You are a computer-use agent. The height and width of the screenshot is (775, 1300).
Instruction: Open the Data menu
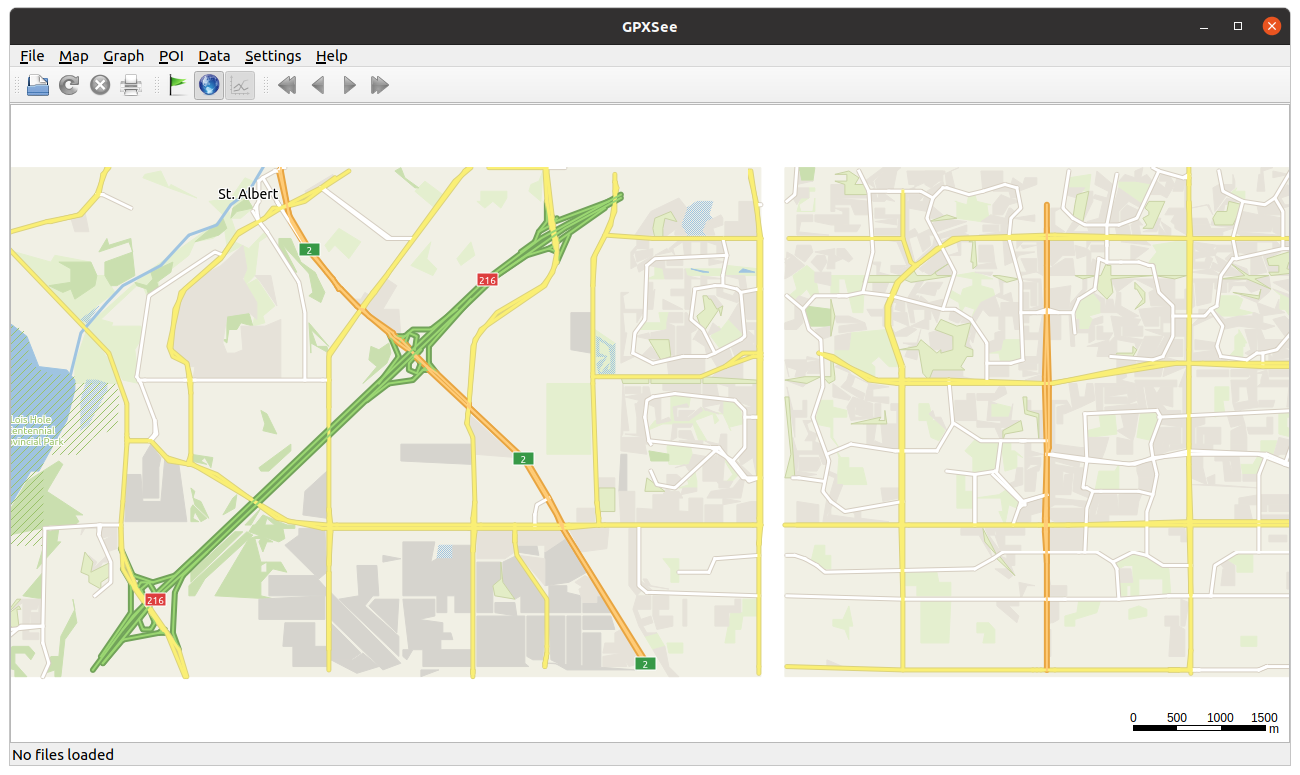pyautogui.click(x=214, y=56)
